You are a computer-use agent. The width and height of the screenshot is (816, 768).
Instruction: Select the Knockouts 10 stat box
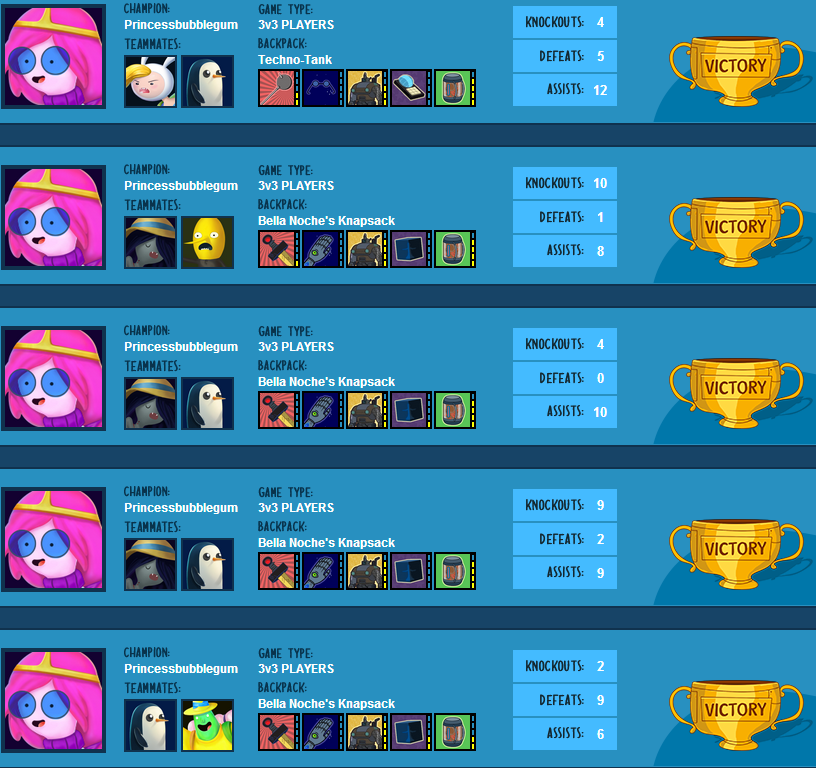565,183
